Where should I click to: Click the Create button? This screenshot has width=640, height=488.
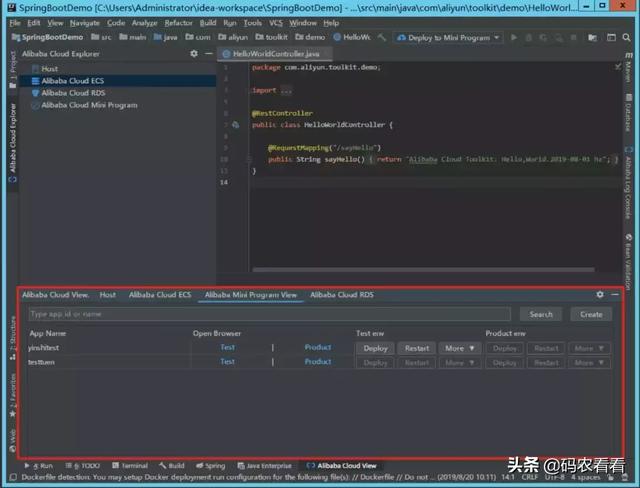pos(591,314)
